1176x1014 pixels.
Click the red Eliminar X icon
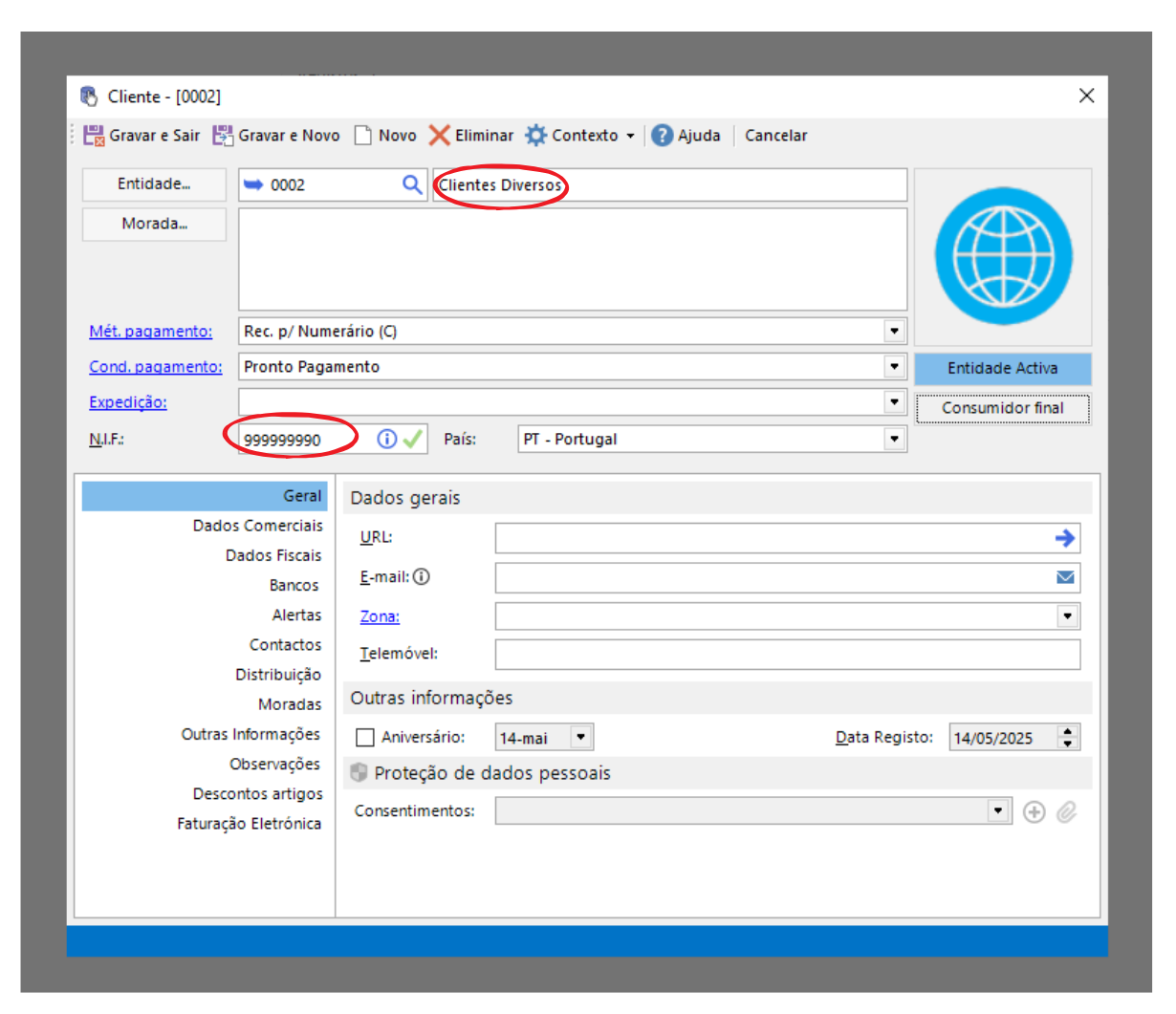click(x=439, y=136)
